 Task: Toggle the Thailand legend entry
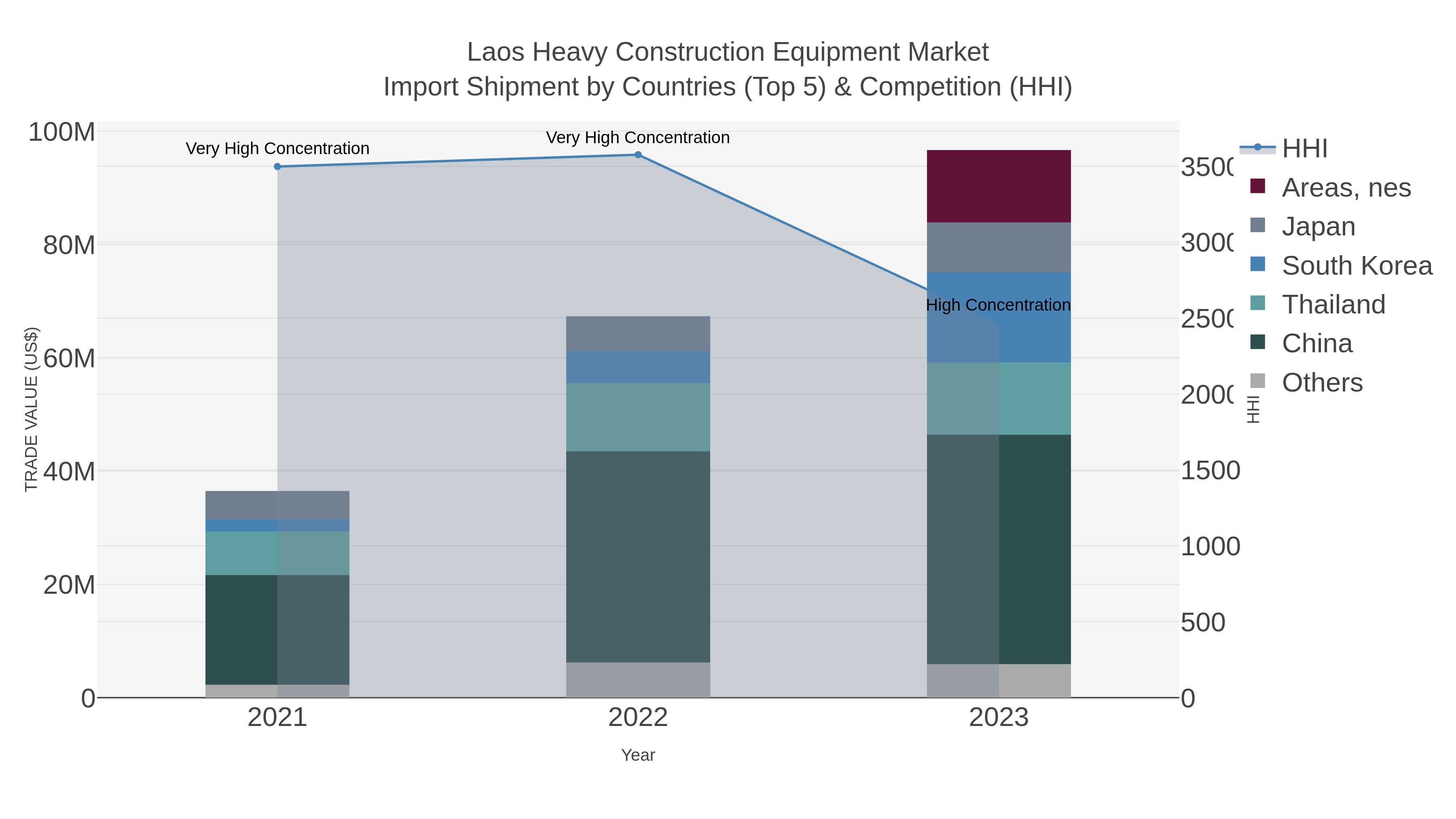1318,305
